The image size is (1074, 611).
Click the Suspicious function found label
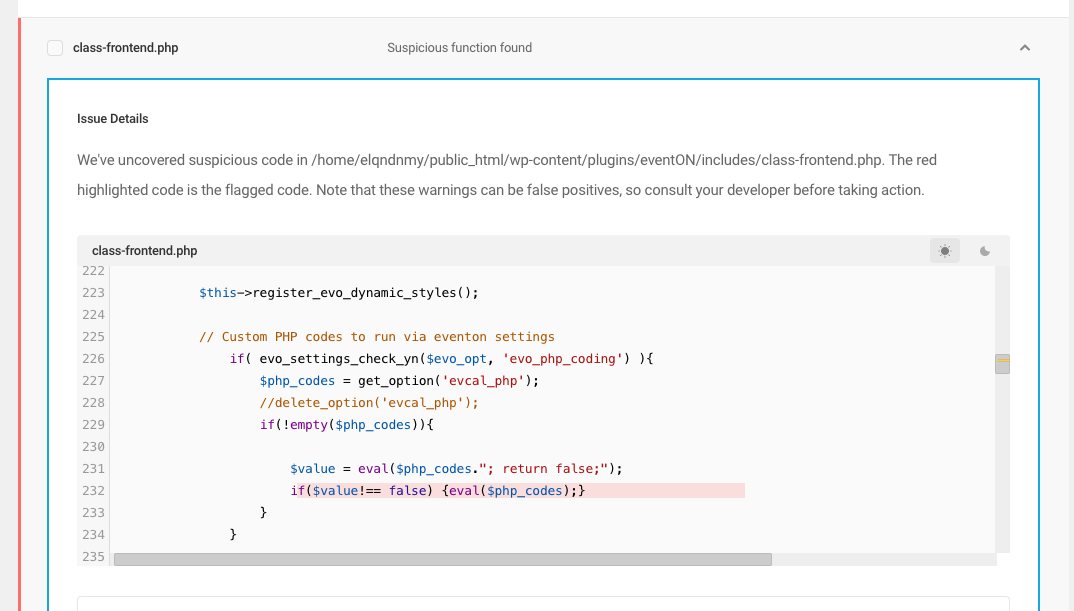460,48
